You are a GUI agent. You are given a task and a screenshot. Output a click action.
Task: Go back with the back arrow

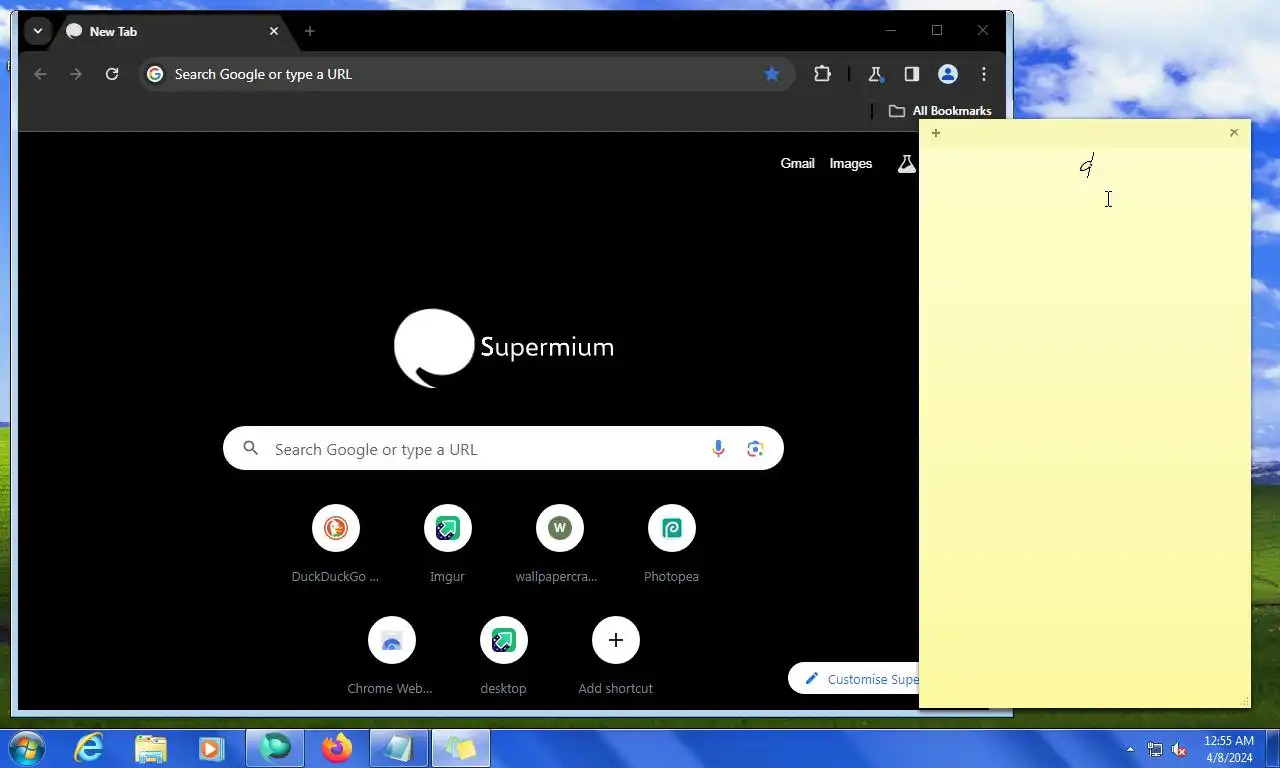(40, 74)
